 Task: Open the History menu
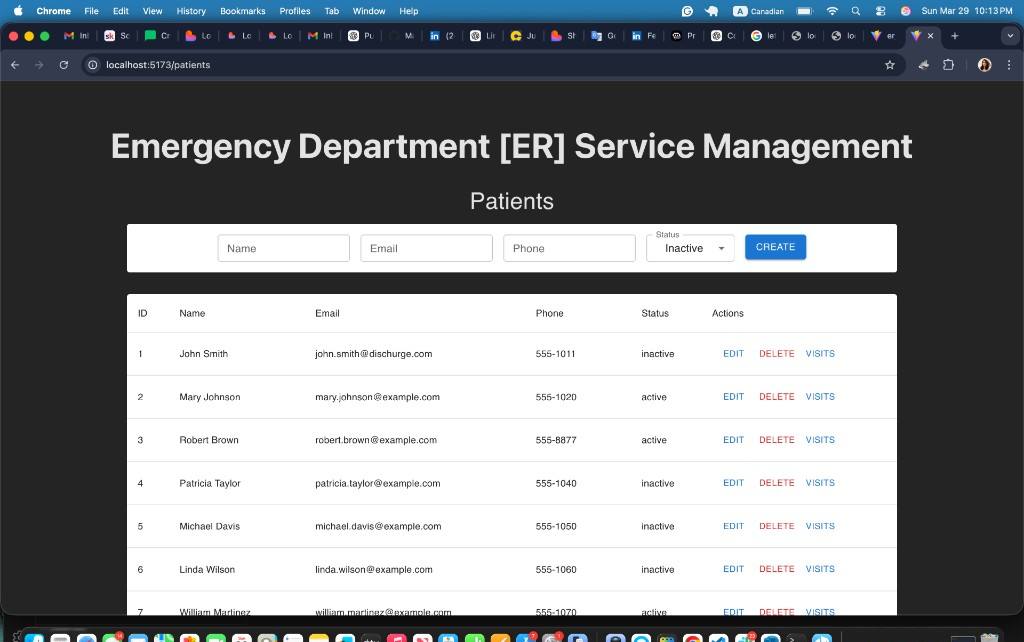pos(191,11)
